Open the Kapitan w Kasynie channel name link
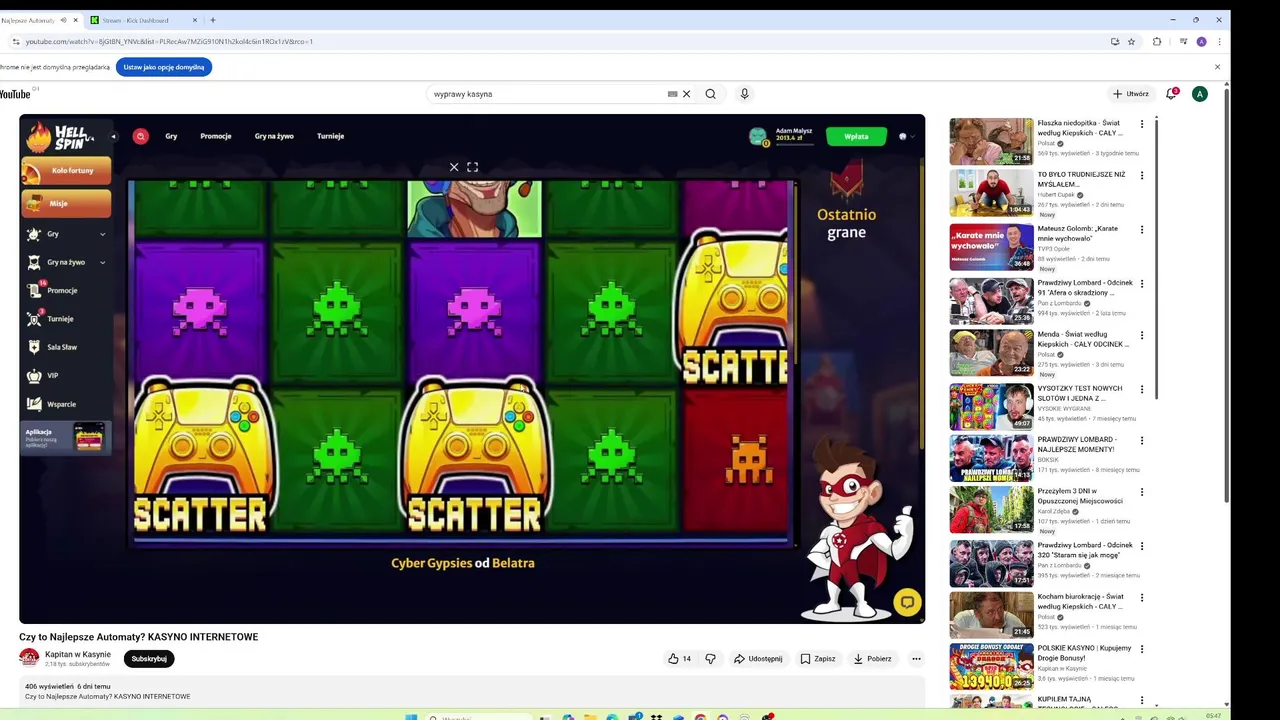1280x720 pixels. tap(78, 654)
